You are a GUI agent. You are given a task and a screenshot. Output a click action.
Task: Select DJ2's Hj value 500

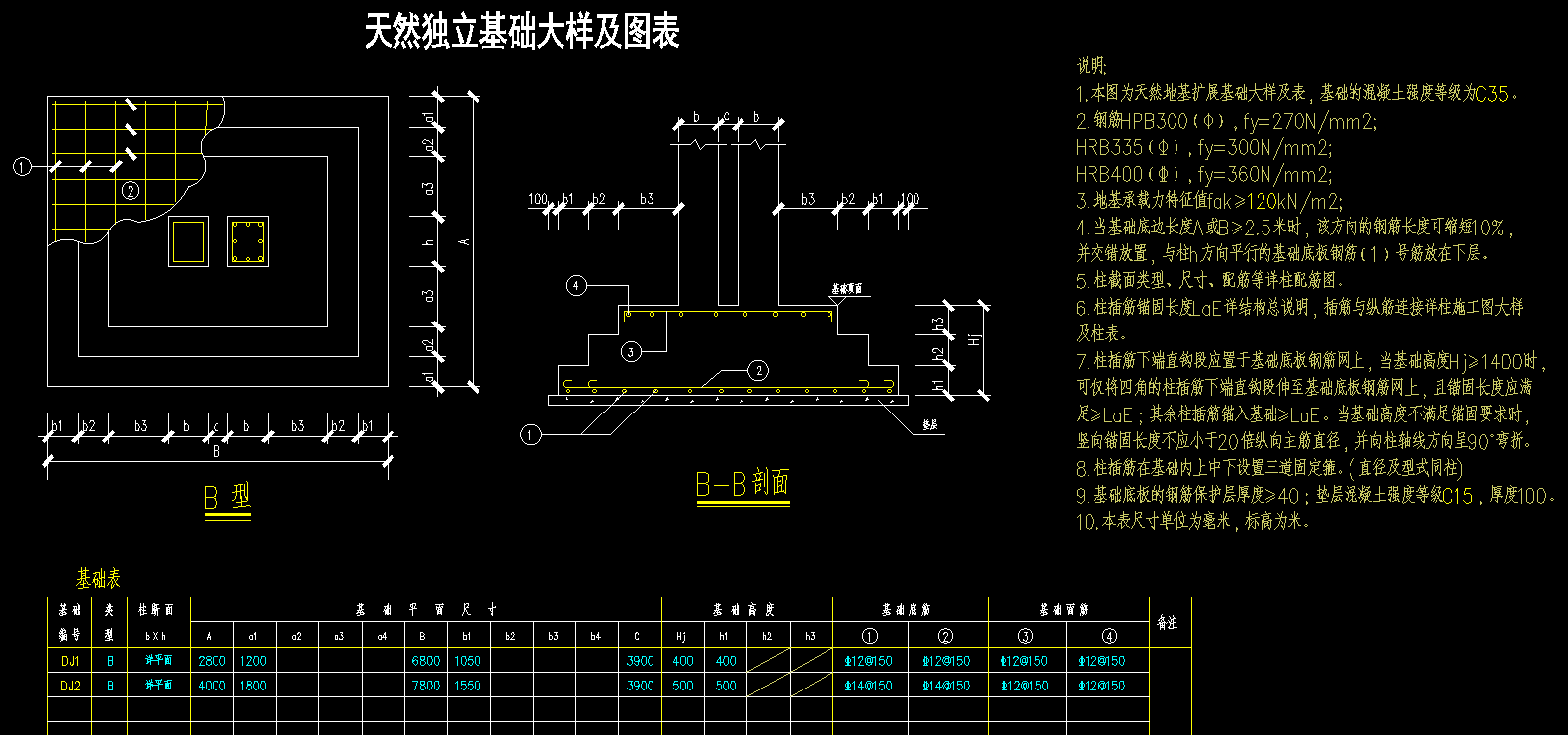[x=683, y=686]
